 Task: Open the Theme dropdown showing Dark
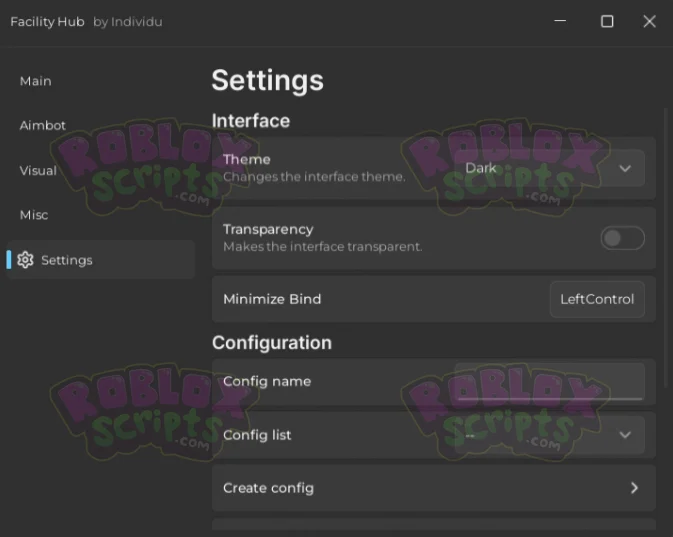549,168
